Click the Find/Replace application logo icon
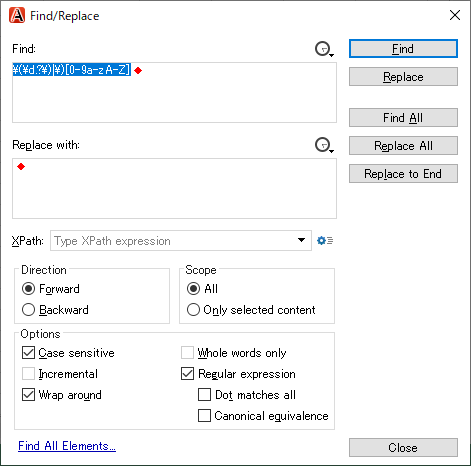The image size is (471, 466). coord(17,15)
